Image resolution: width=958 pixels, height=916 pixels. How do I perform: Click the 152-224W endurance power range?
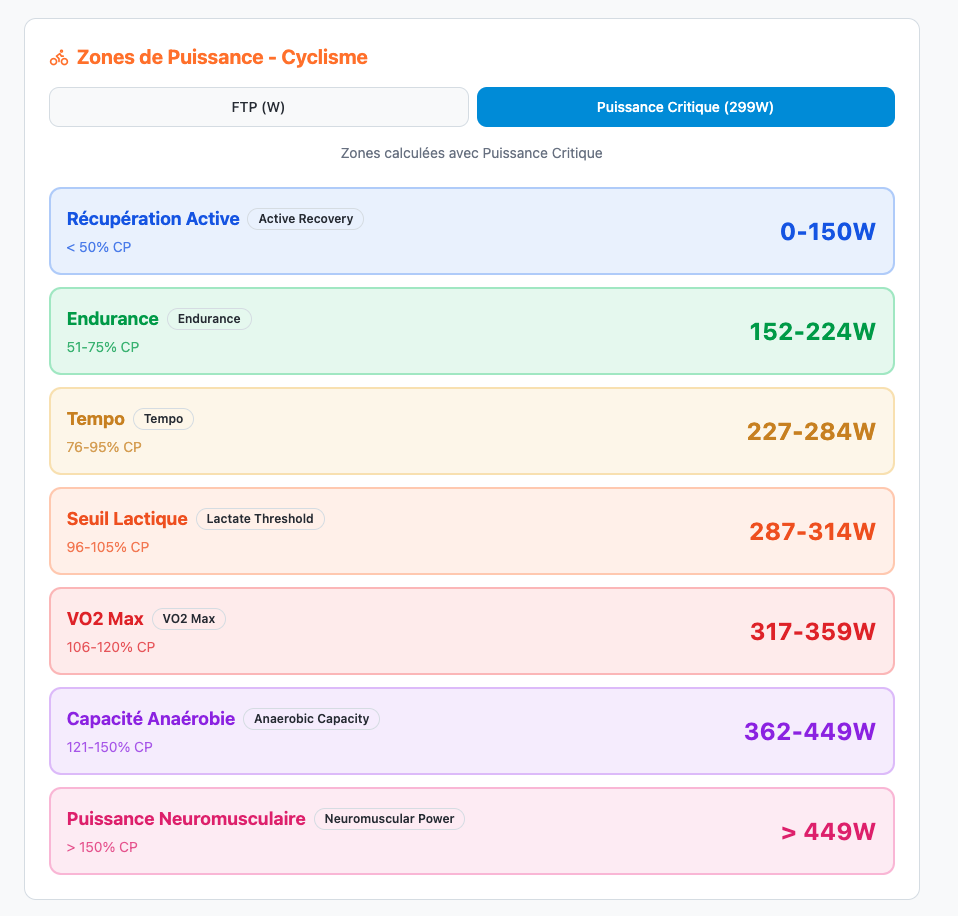coord(812,332)
